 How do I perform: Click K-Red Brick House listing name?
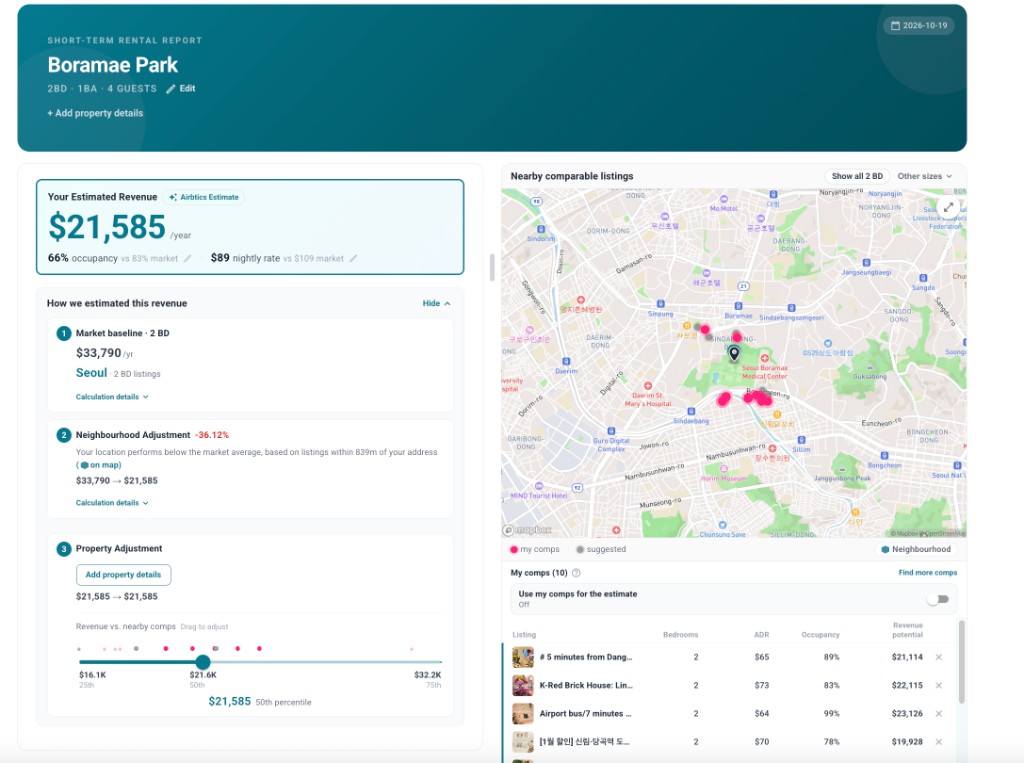pos(586,685)
